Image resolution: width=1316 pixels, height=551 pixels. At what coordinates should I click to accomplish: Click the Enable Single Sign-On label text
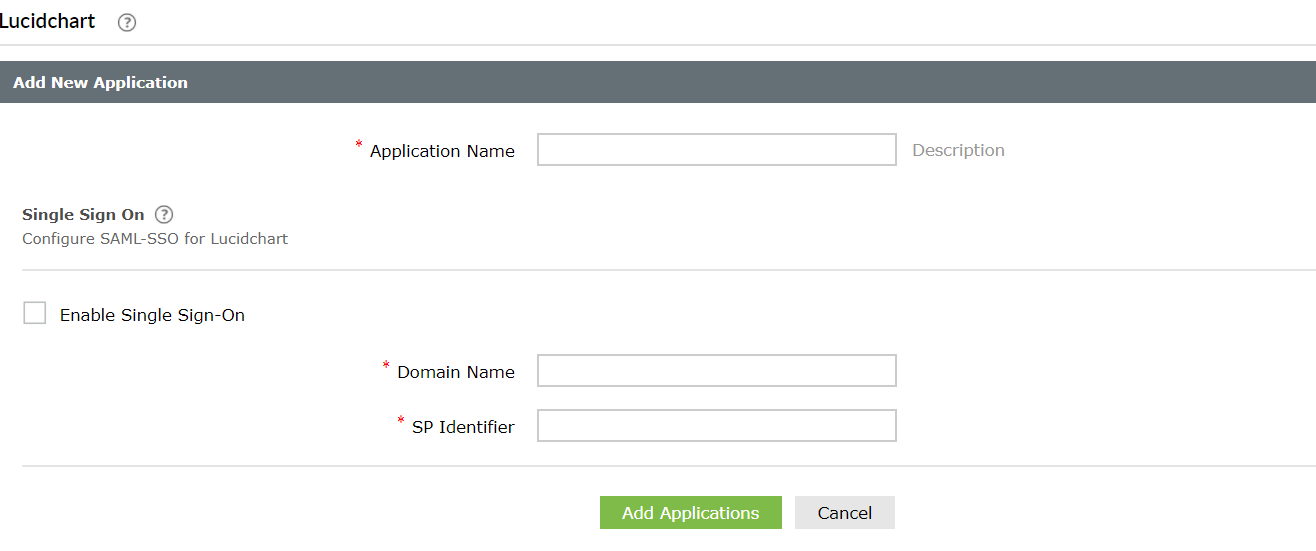(152, 315)
